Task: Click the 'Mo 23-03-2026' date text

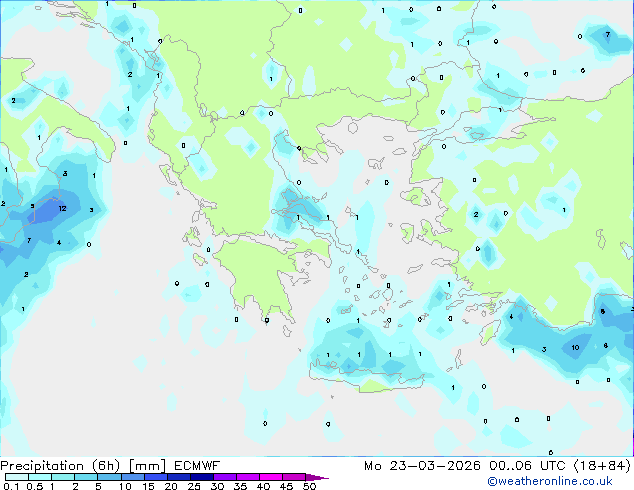Action: [422, 466]
